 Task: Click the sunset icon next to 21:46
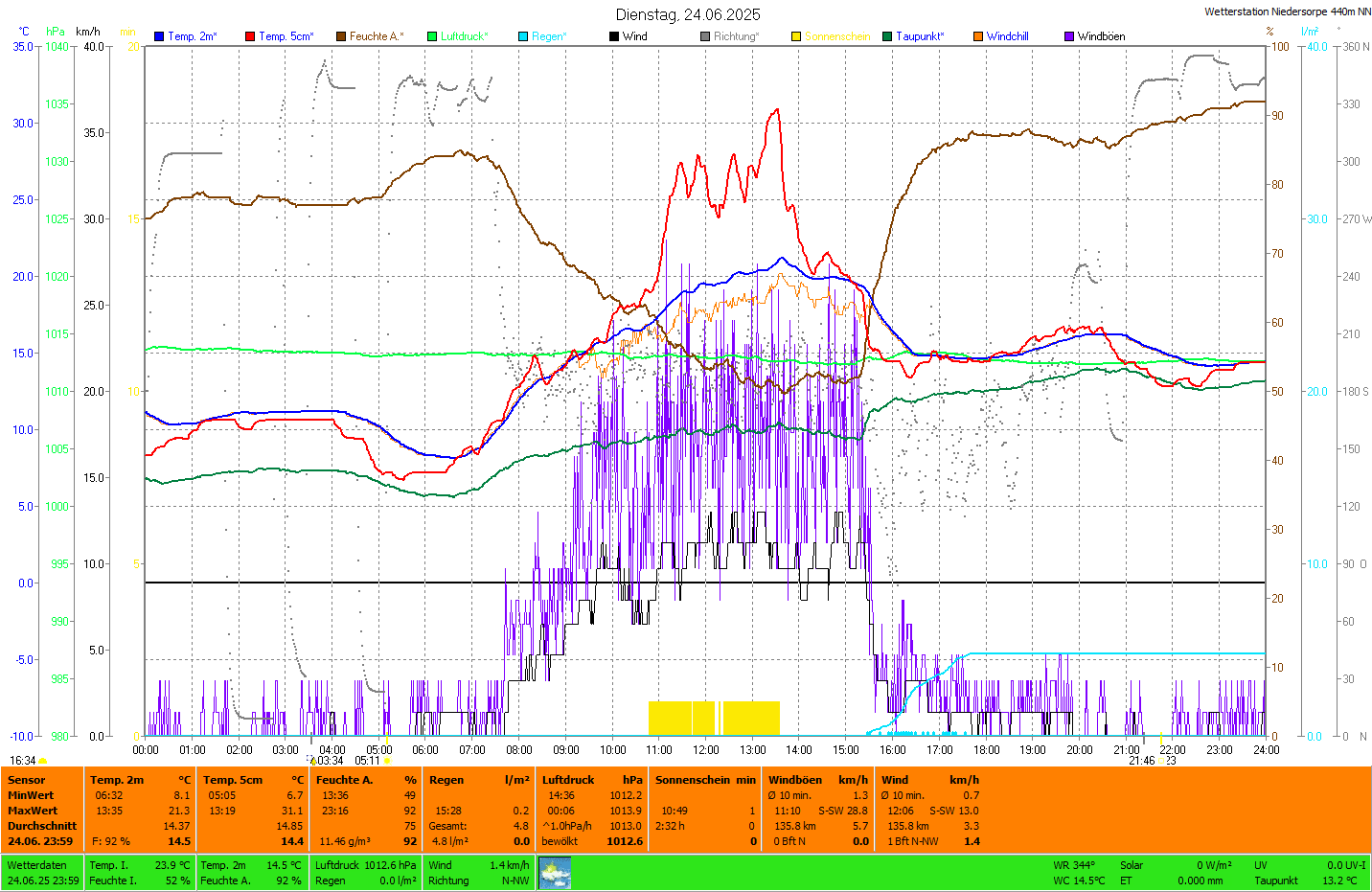point(1162,761)
